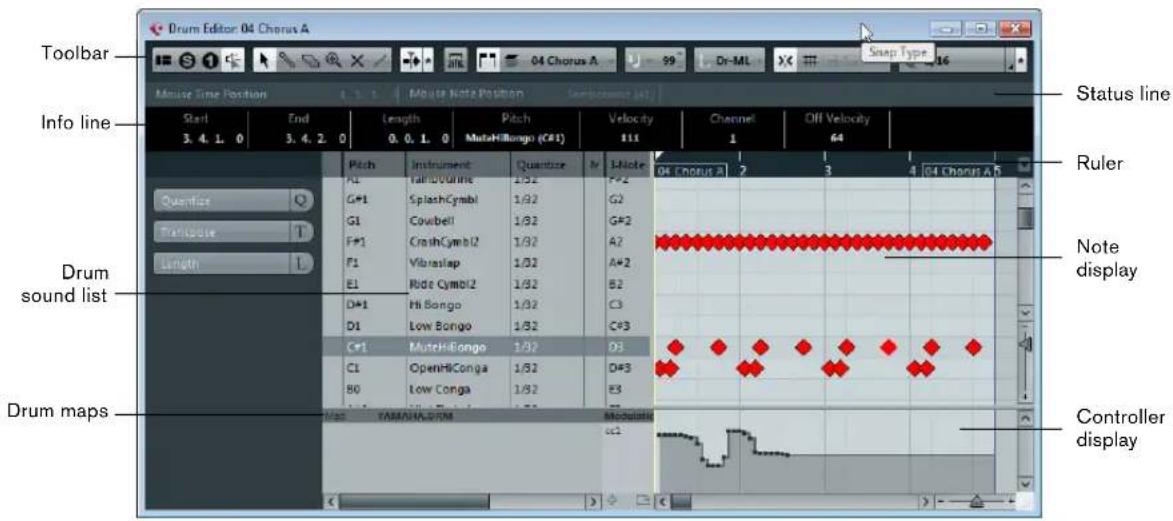1173x521 pixels.
Task: Select the Object Selection arrow tool
Action: 263,62
